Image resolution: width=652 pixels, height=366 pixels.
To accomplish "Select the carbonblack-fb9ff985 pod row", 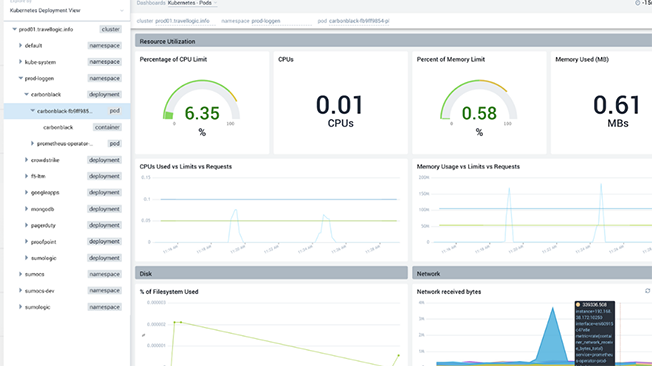I will coord(67,111).
